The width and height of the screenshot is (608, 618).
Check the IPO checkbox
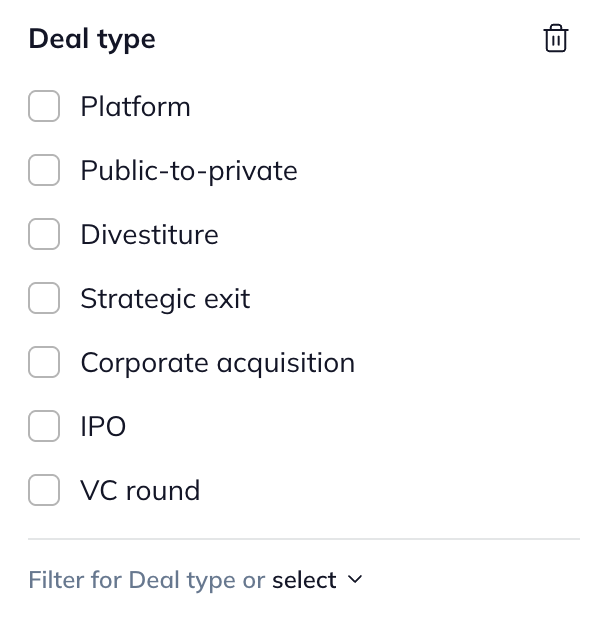click(44, 427)
